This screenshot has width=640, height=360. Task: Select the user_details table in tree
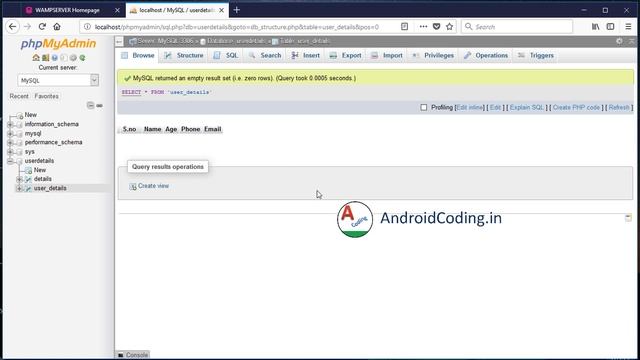pyautogui.click(x=50, y=188)
